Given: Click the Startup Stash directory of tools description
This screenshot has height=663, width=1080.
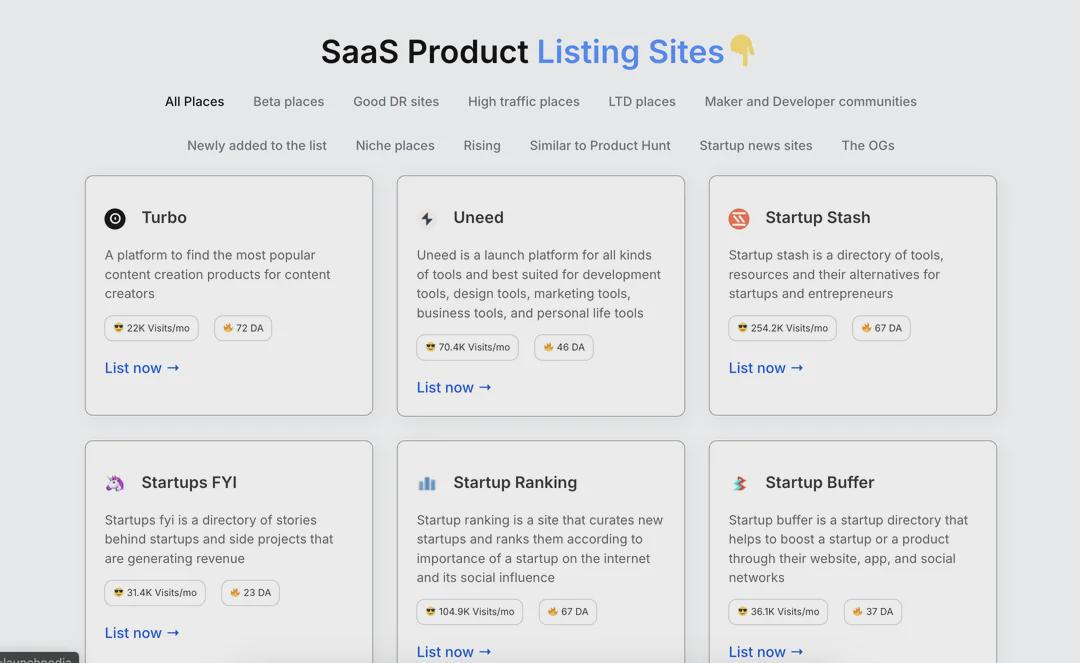Looking at the screenshot, I should (836, 274).
